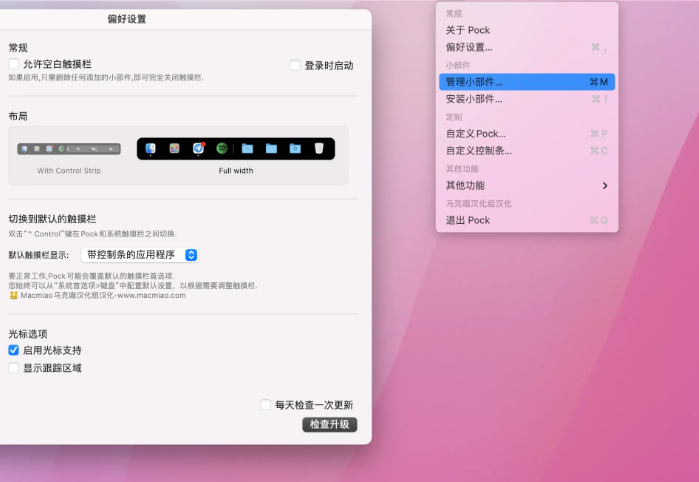Choose 退出 Pock to quit
This screenshot has height=482, width=699.
pos(527,220)
